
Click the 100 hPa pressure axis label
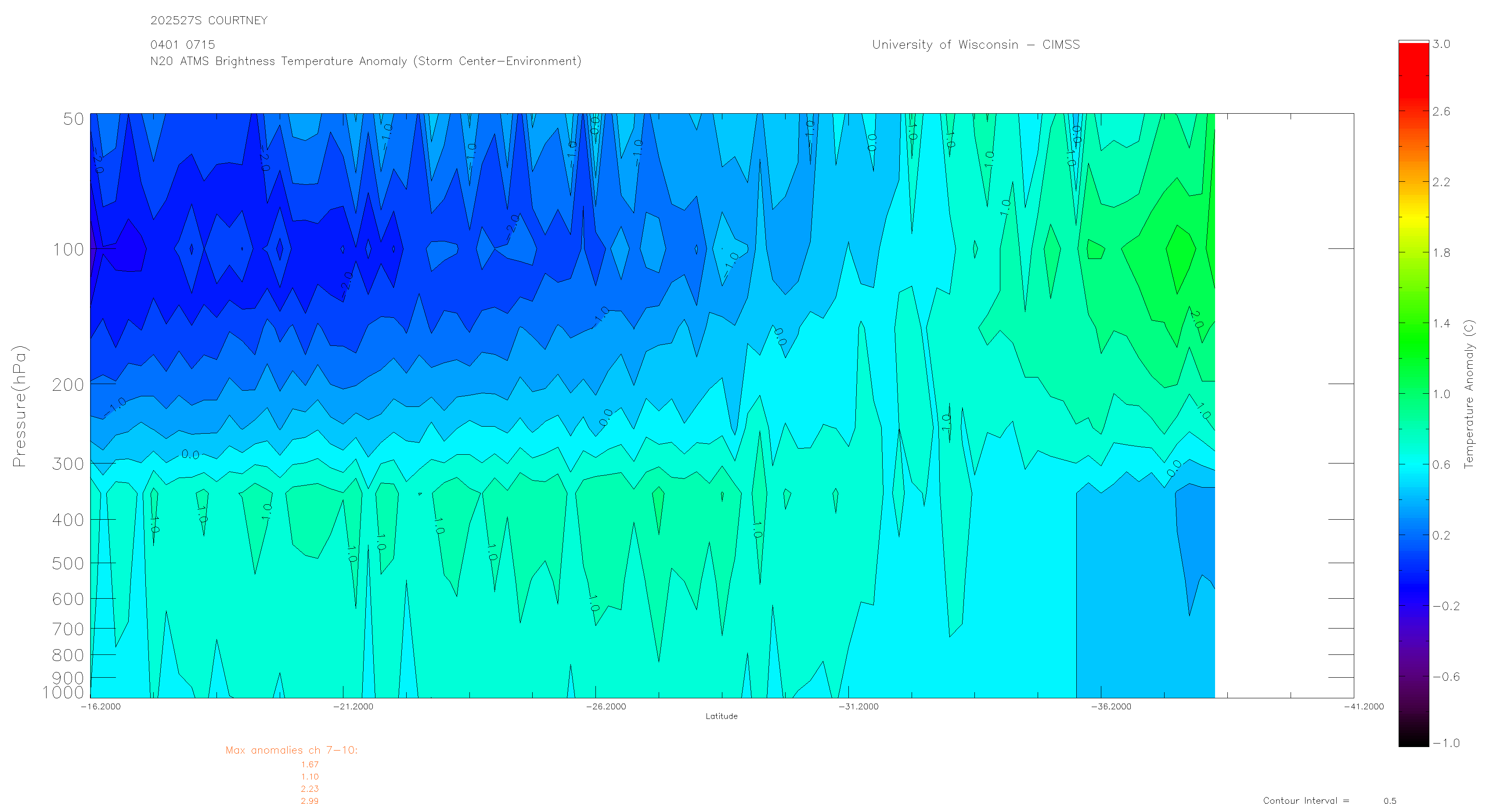(69, 250)
